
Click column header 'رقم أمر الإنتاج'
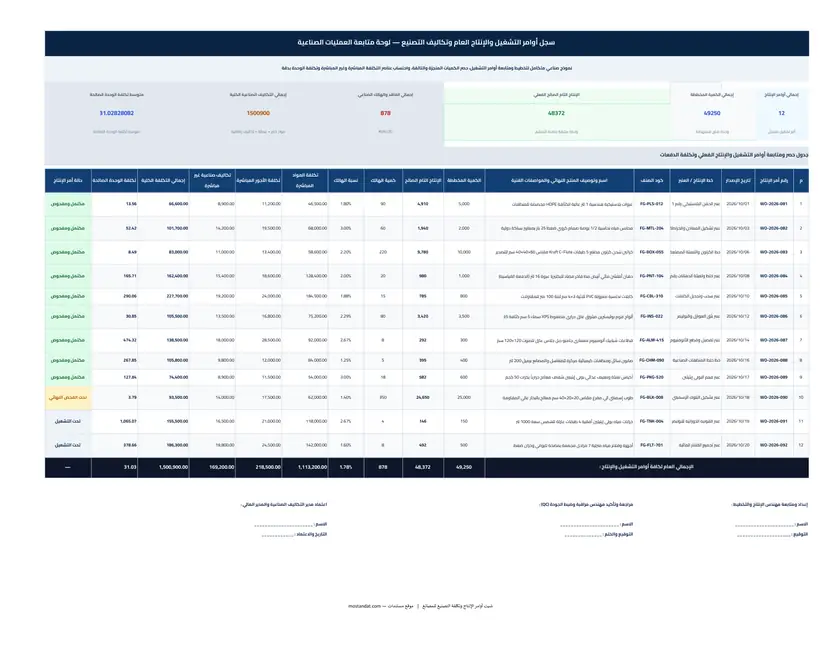coord(774,181)
